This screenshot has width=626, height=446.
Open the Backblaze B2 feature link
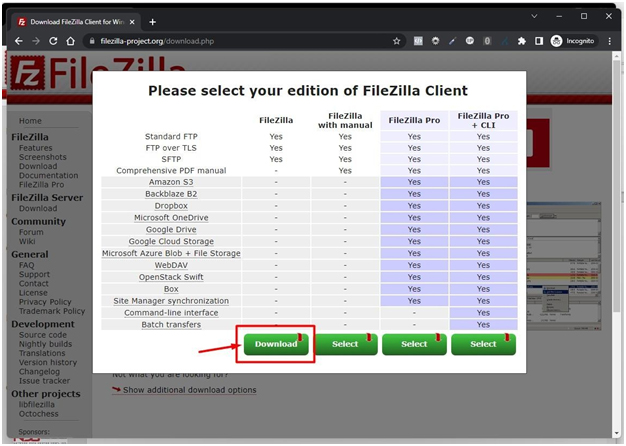coord(171,194)
